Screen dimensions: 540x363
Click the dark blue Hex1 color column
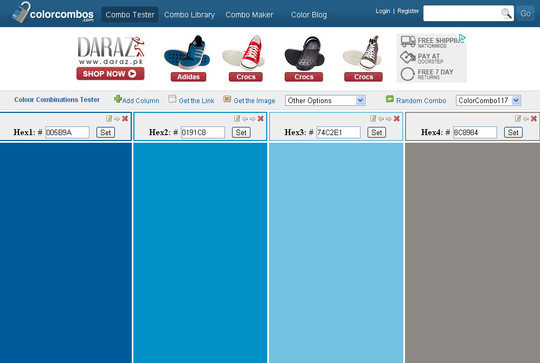coord(65,253)
